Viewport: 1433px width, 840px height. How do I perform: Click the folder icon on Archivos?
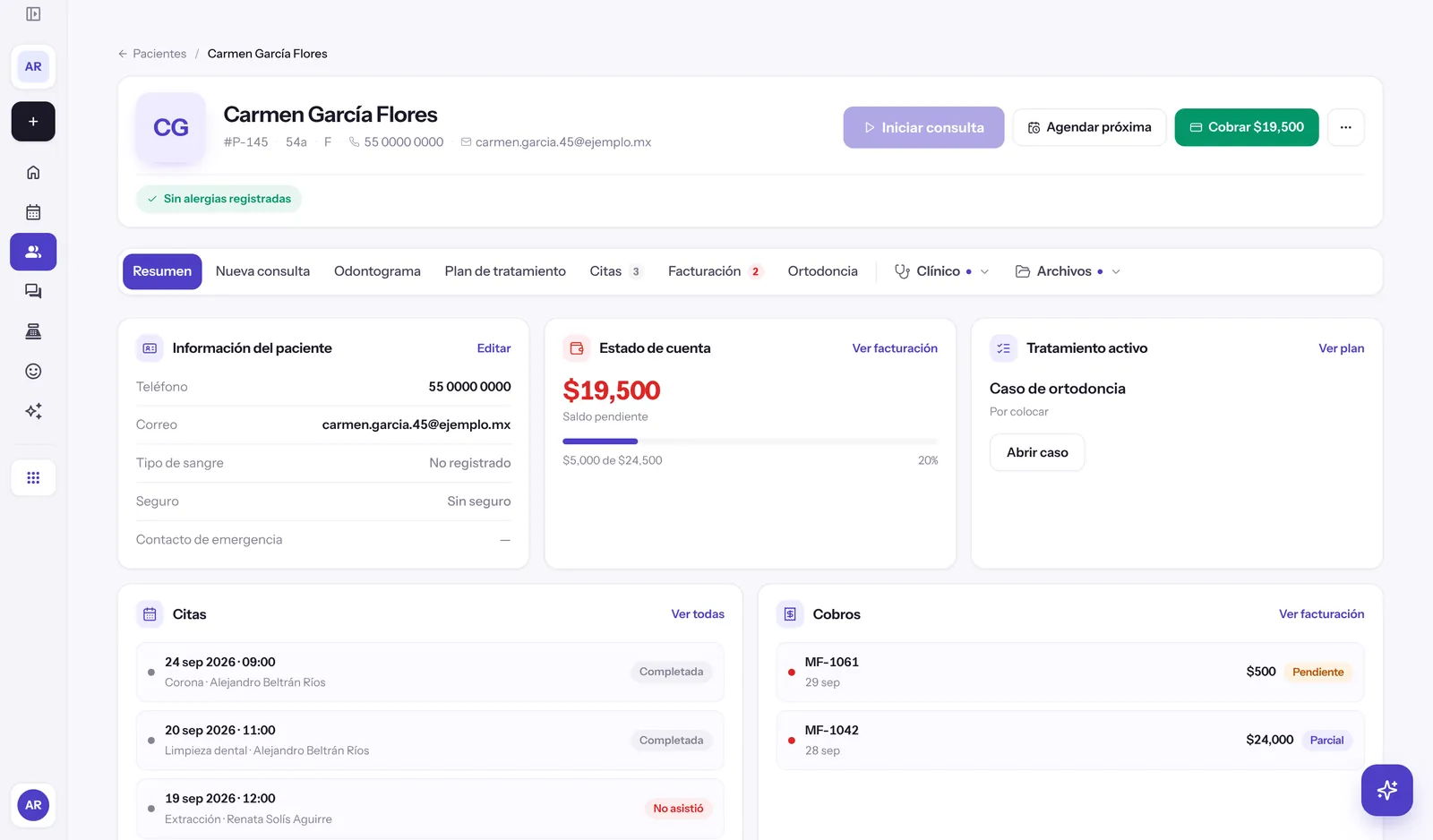coord(1022,271)
